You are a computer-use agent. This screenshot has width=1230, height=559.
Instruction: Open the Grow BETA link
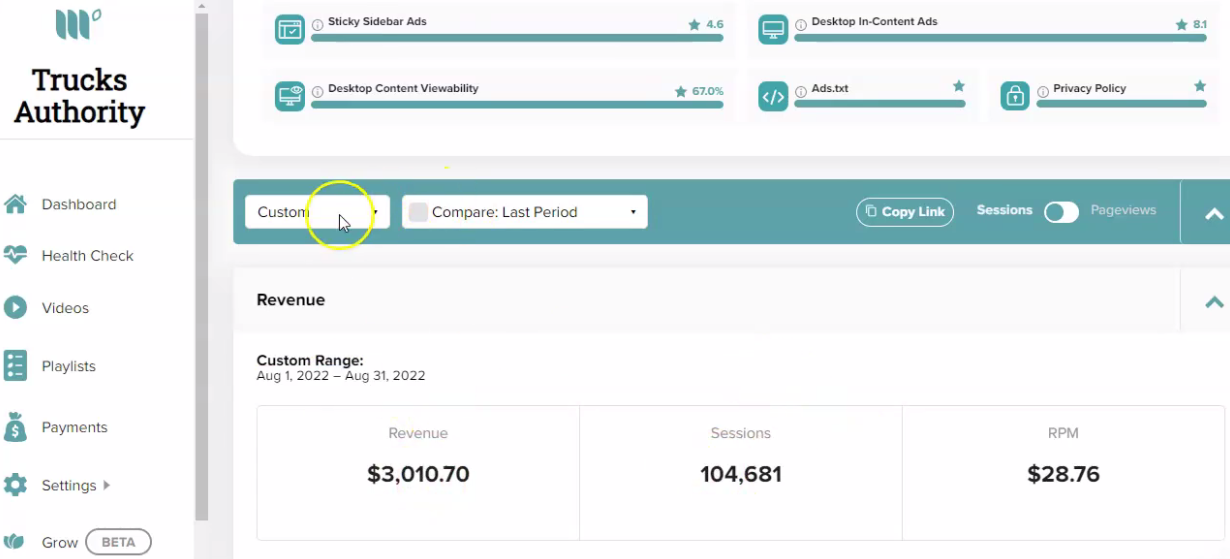pyautogui.click(x=95, y=542)
